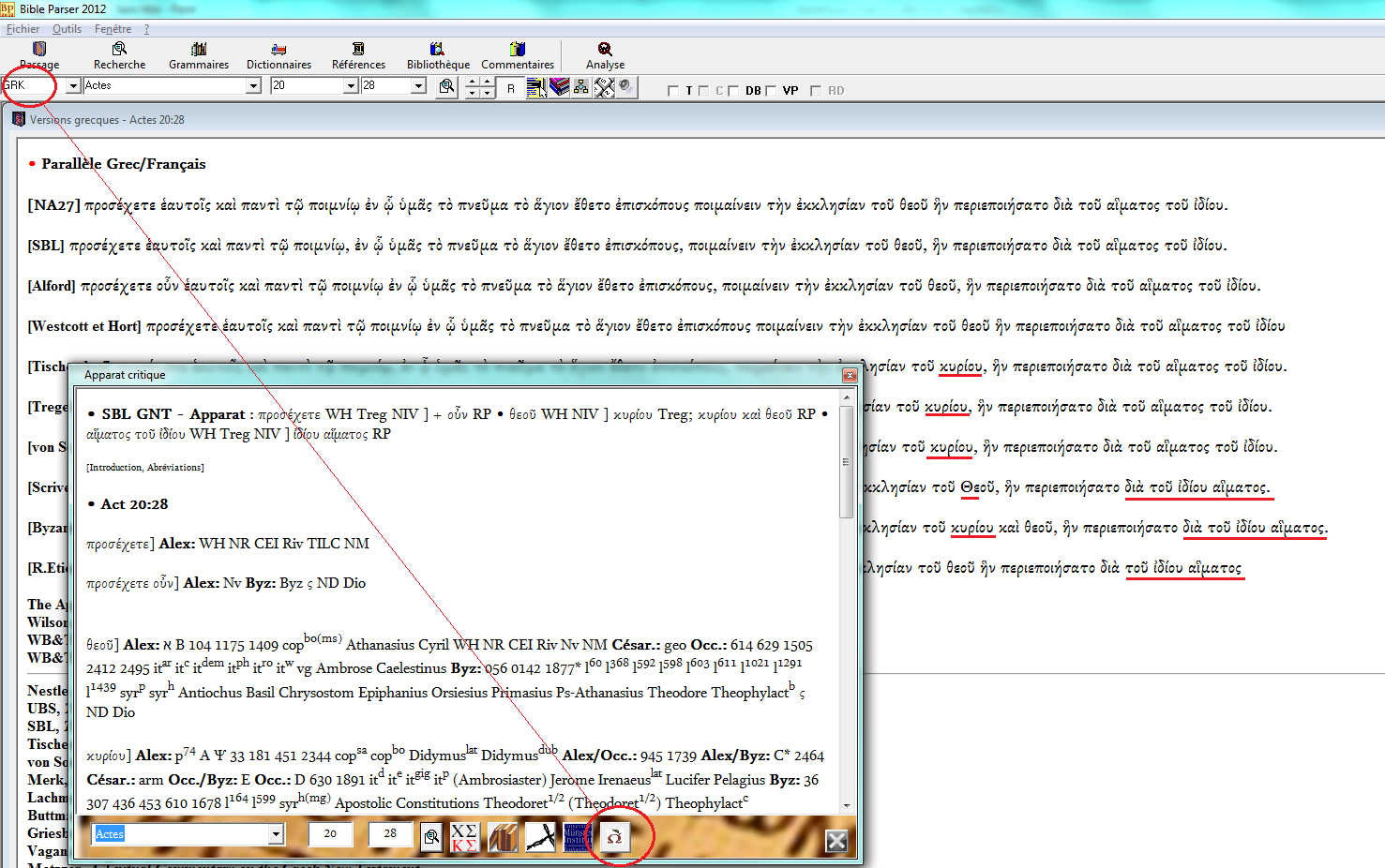Click the crossed tools icon in navigation bar
This screenshot has height=868, width=1385.
pyautogui.click(x=605, y=87)
